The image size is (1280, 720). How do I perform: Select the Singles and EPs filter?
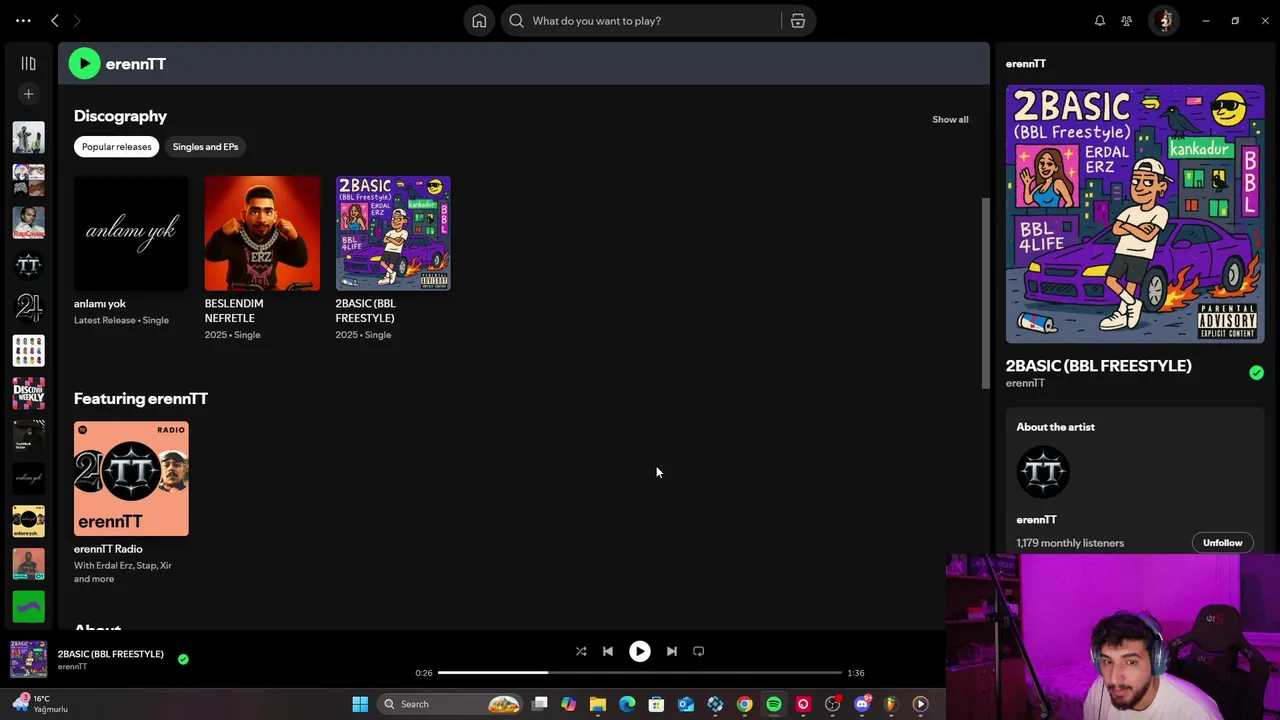click(x=205, y=147)
